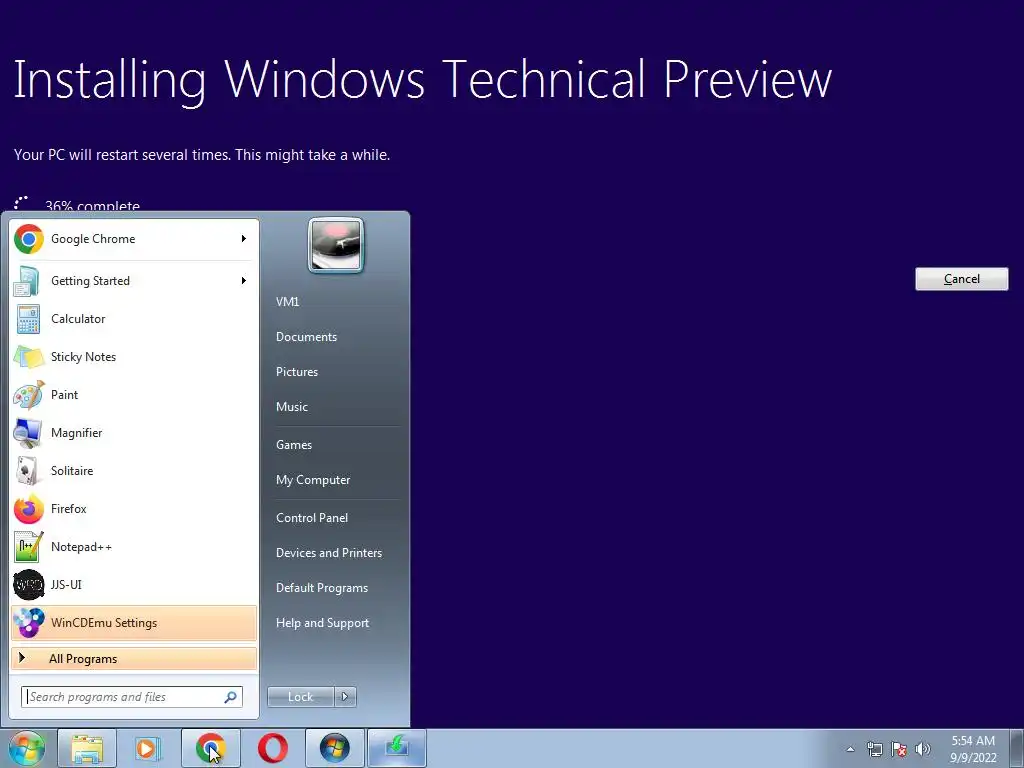Open Default Programs

tap(322, 588)
